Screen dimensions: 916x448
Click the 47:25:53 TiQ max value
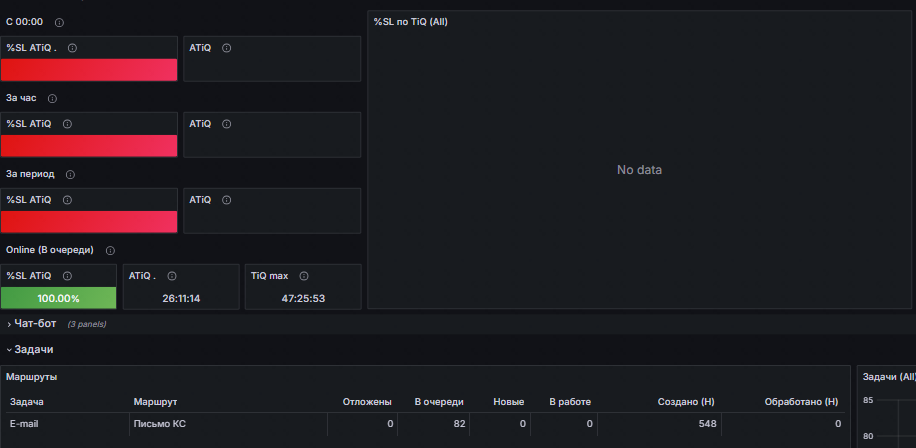coord(303,298)
